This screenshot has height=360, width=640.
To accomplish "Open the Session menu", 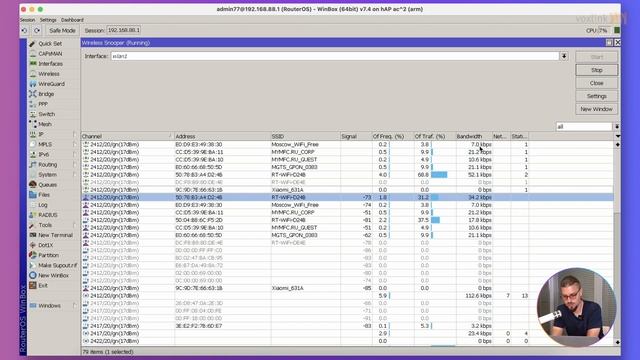I will point(27,20).
